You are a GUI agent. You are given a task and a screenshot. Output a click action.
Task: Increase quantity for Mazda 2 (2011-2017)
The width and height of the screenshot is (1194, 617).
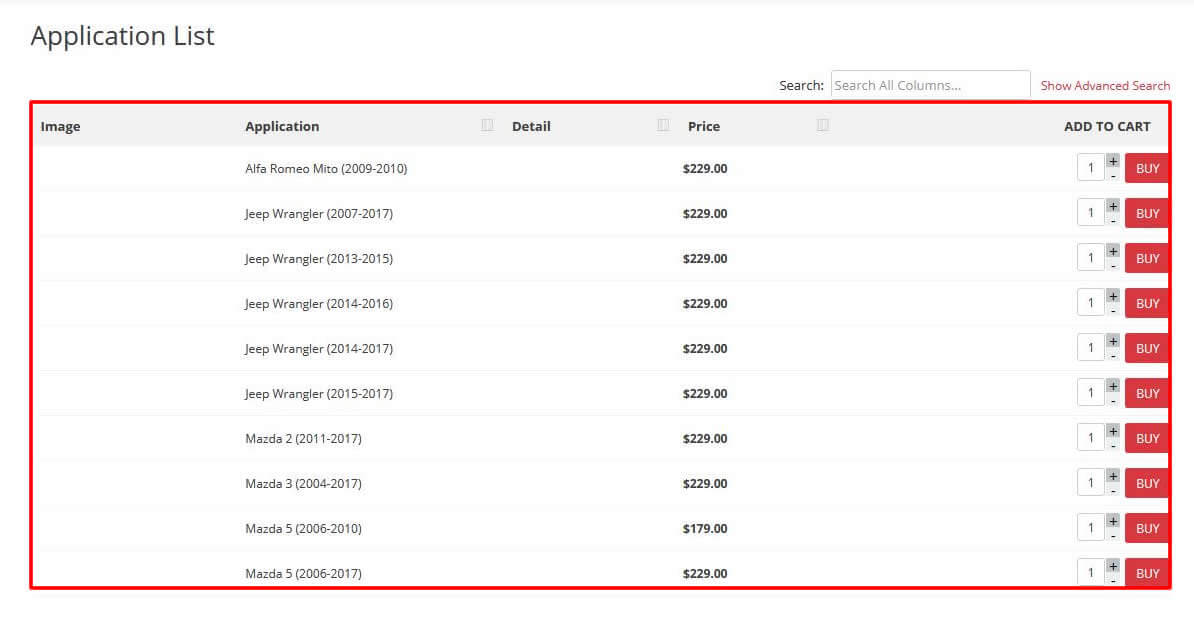[1113, 430]
